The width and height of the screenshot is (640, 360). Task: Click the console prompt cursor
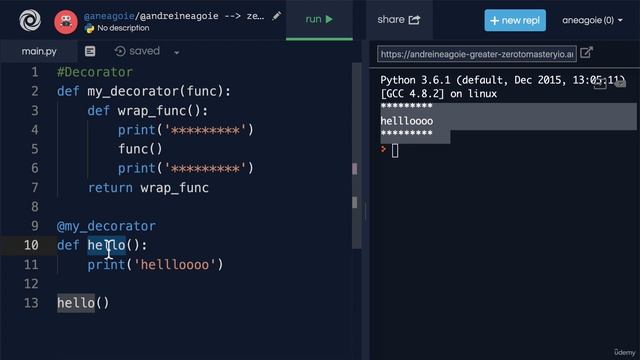pyautogui.click(x=395, y=151)
